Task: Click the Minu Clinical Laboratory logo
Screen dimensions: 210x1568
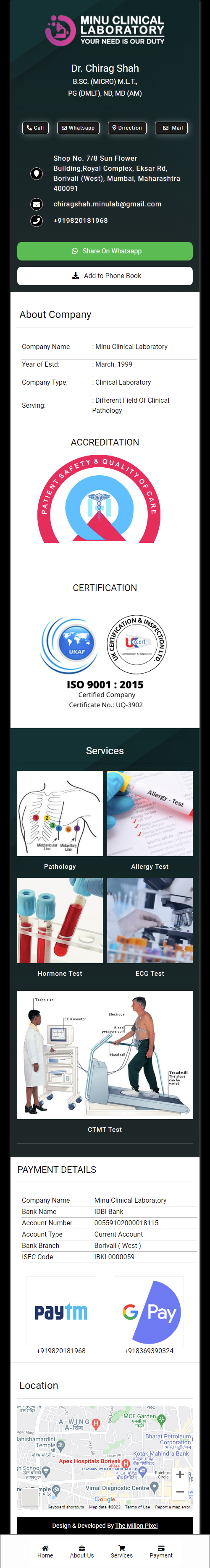Action: point(105,31)
